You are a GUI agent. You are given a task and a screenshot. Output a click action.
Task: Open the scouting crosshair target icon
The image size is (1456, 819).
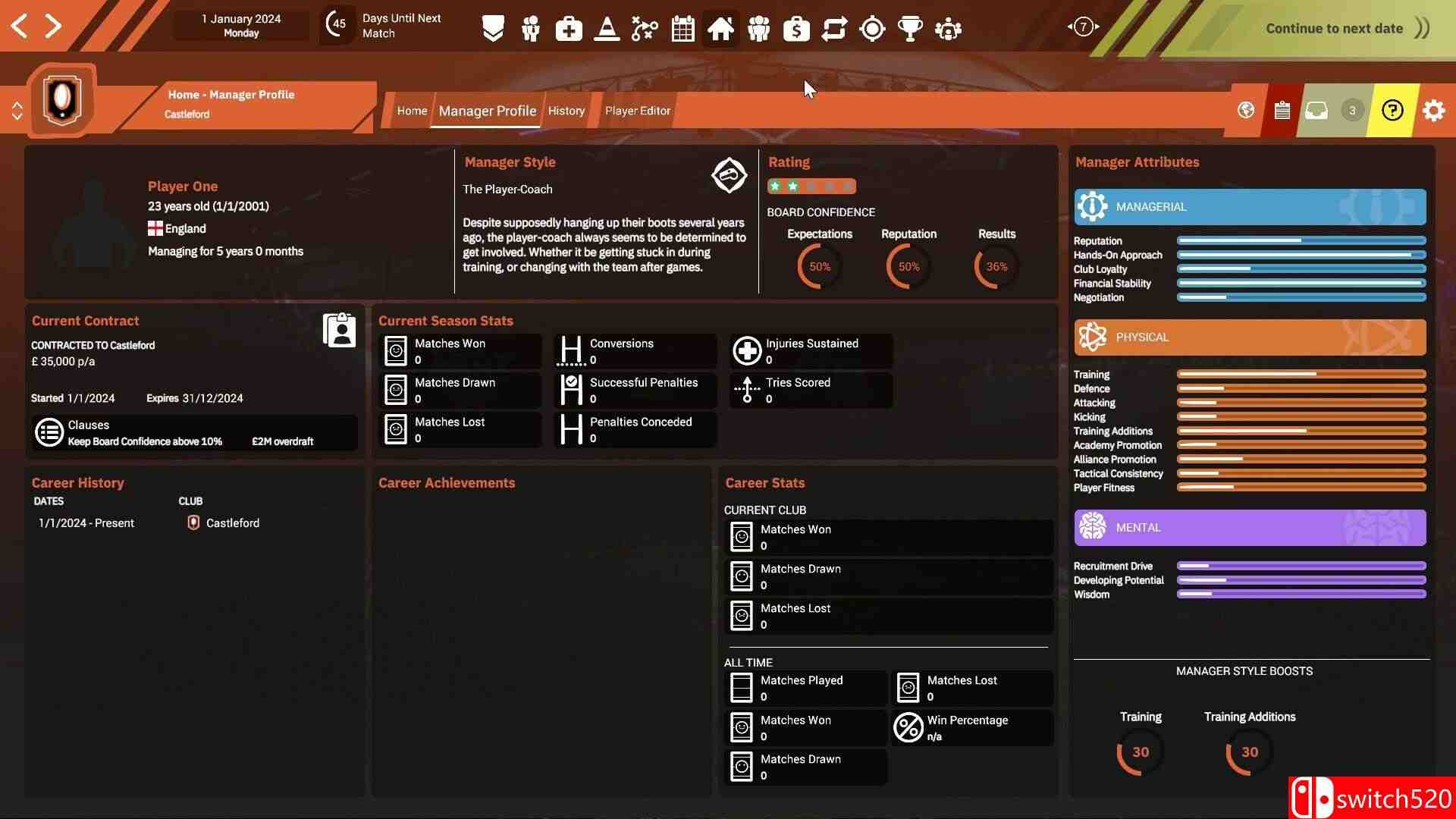(872, 29)
